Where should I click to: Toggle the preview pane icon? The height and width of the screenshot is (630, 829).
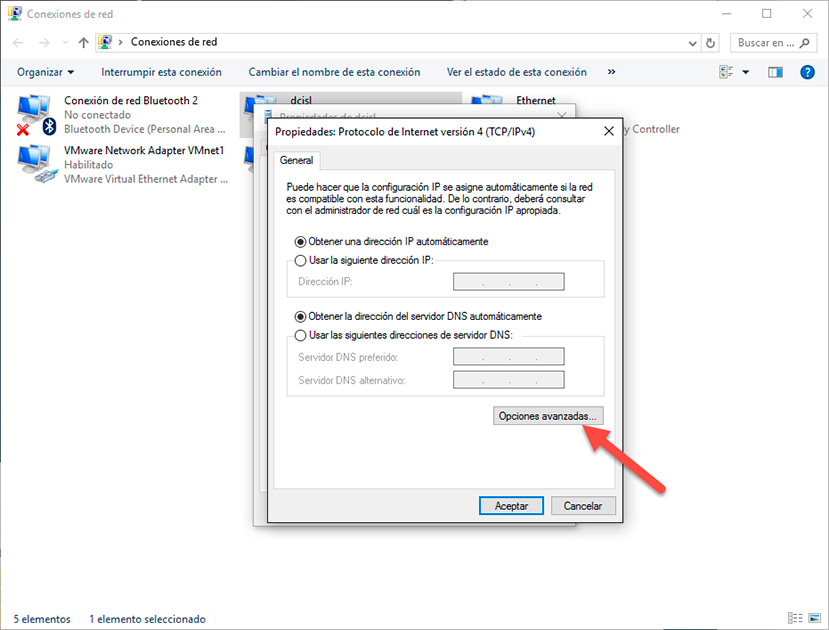click(774, 72)
